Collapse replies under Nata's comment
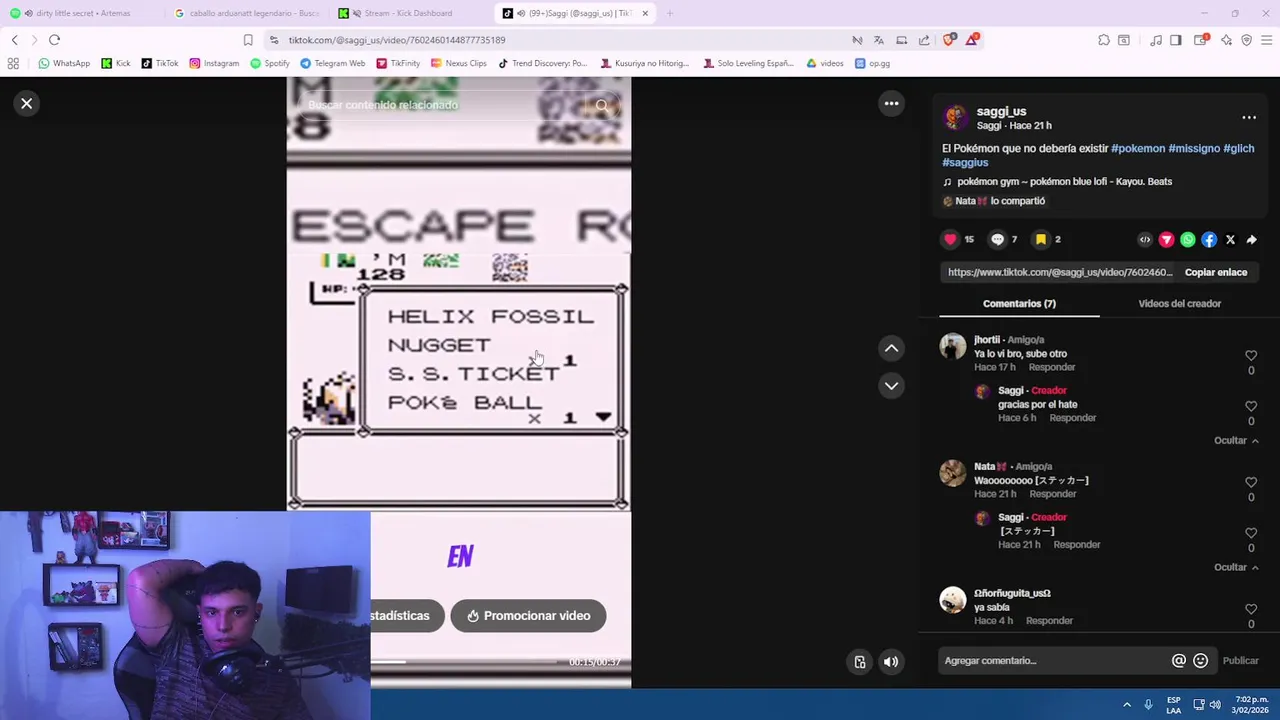The image size is (1280, 720). coord(1236,568)
